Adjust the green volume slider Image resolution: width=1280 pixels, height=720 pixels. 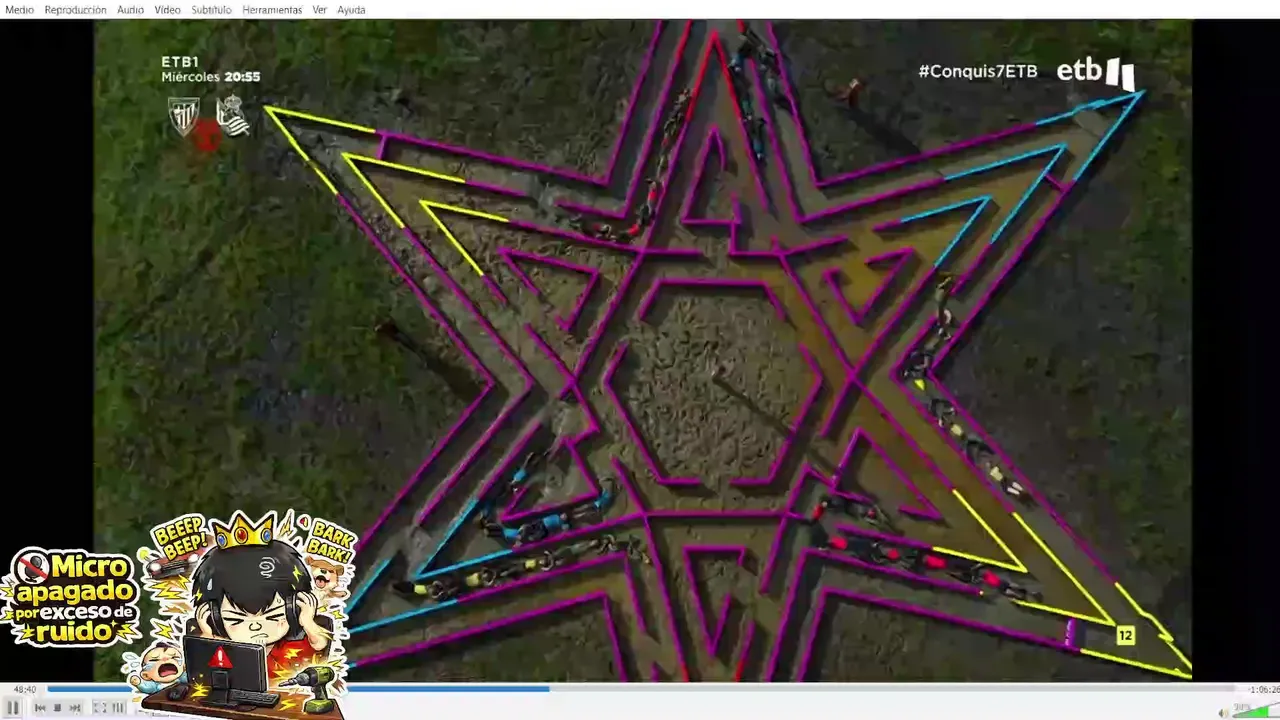[x=1256, y=711]
